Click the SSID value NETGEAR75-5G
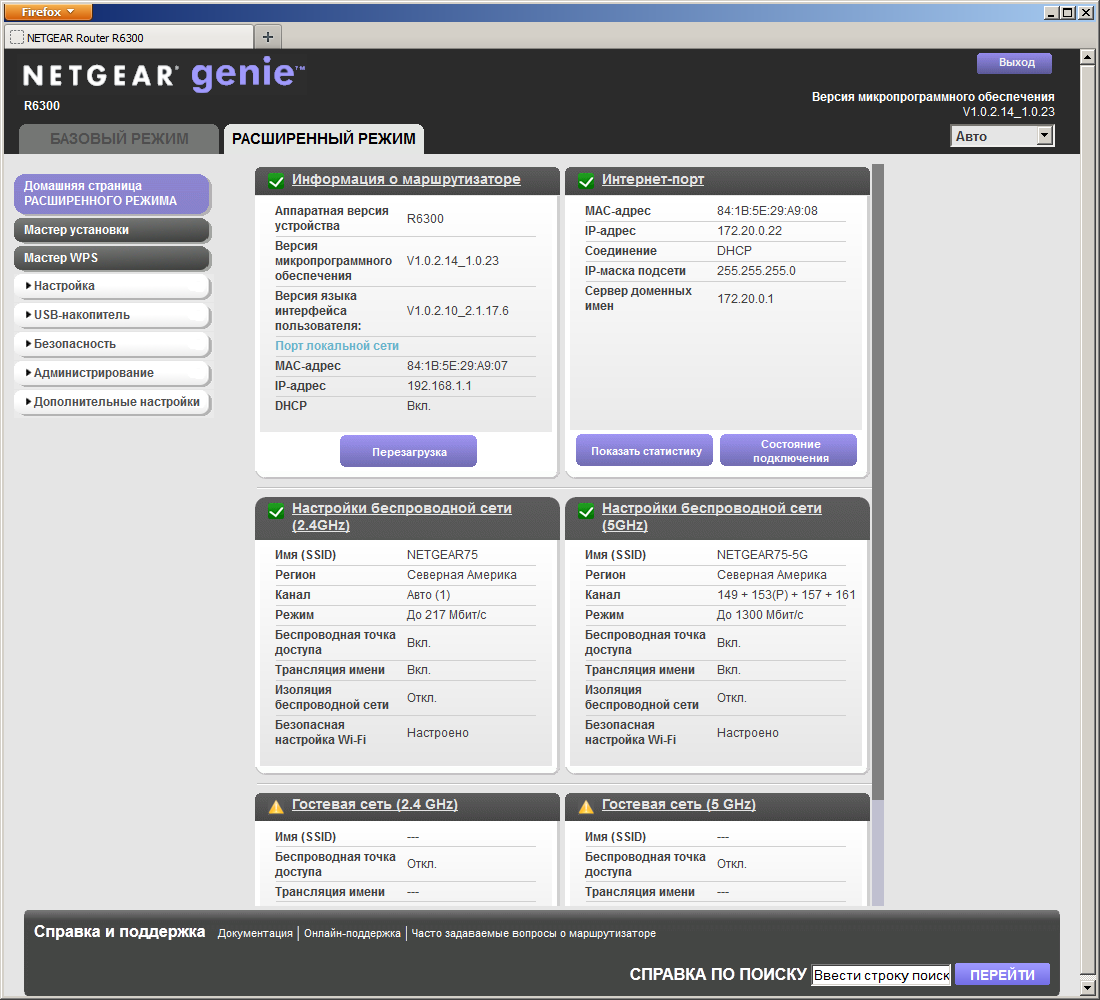 762,555
